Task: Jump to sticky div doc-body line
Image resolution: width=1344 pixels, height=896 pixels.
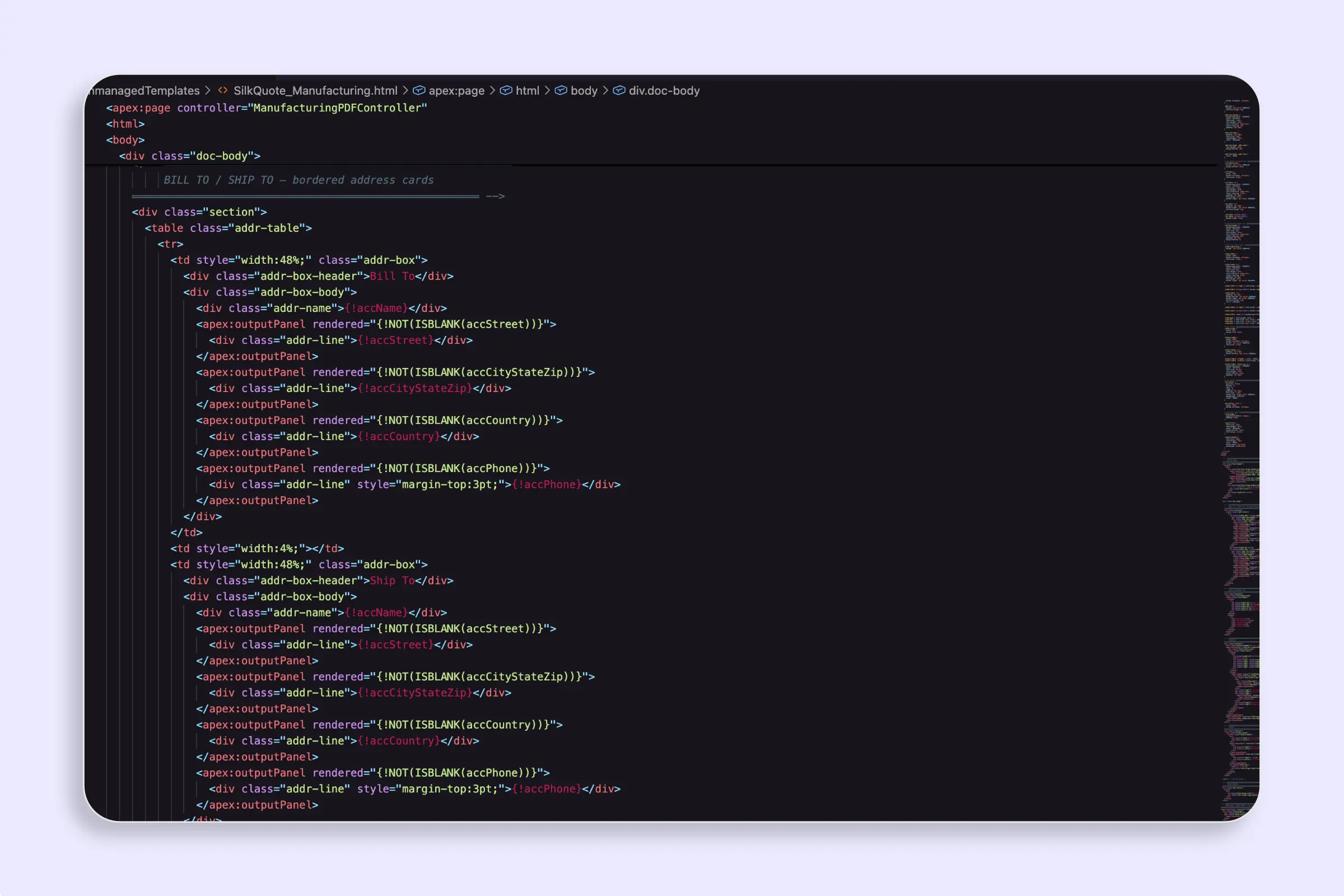Action: [x=189, y=156]
